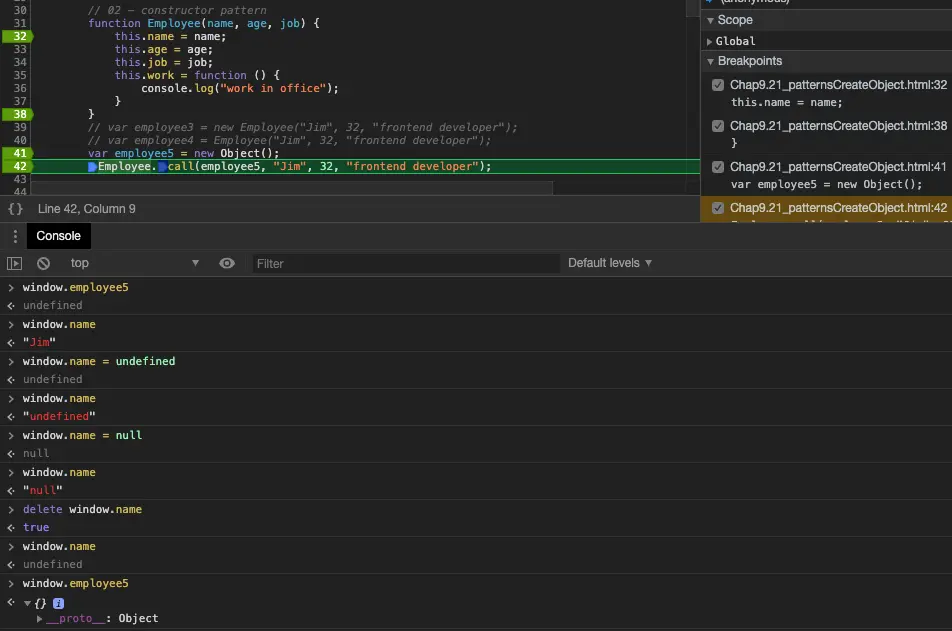Viewport: 952px width, 631px height.
Task: Collapse the Breakpoints section
Action: [x=710, y=62]
